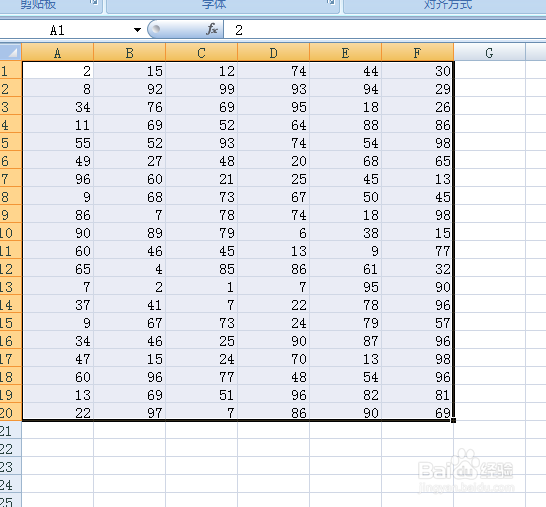Click cell D3 containing 95
546x507 pixels.
[274, 107]
